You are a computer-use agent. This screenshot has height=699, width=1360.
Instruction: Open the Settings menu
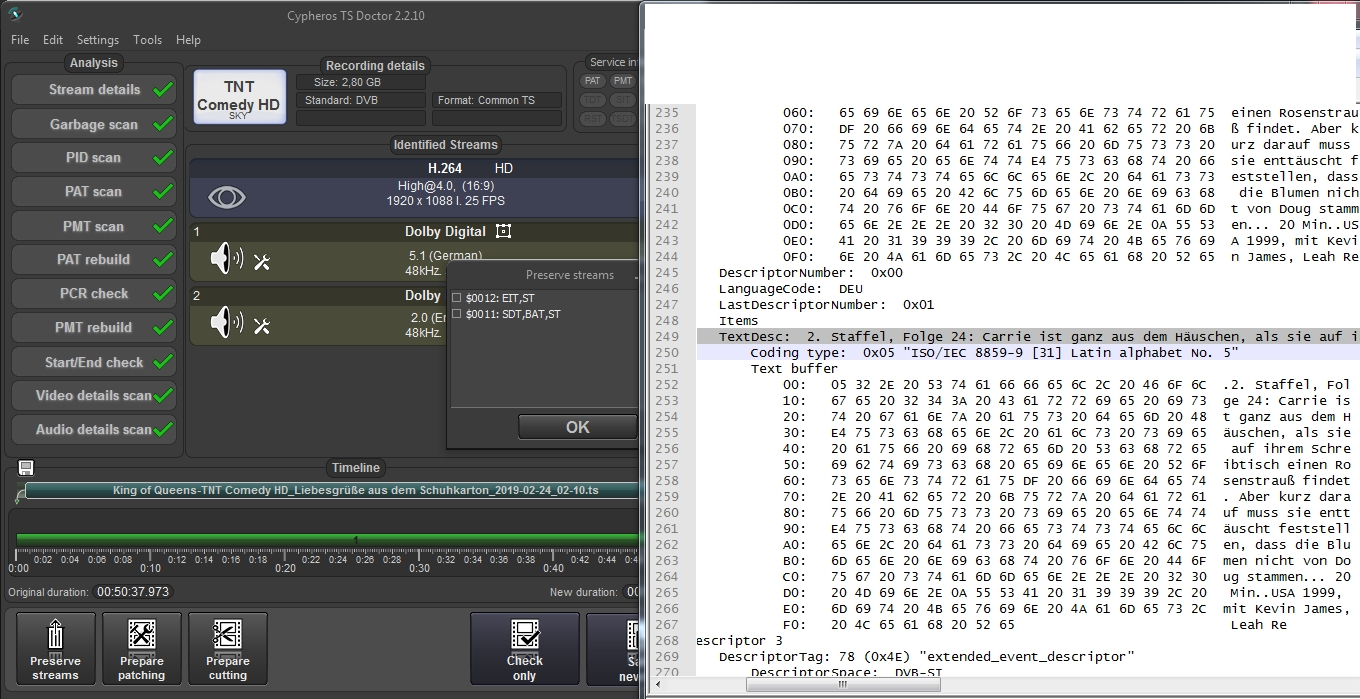[x=98, y=40]
